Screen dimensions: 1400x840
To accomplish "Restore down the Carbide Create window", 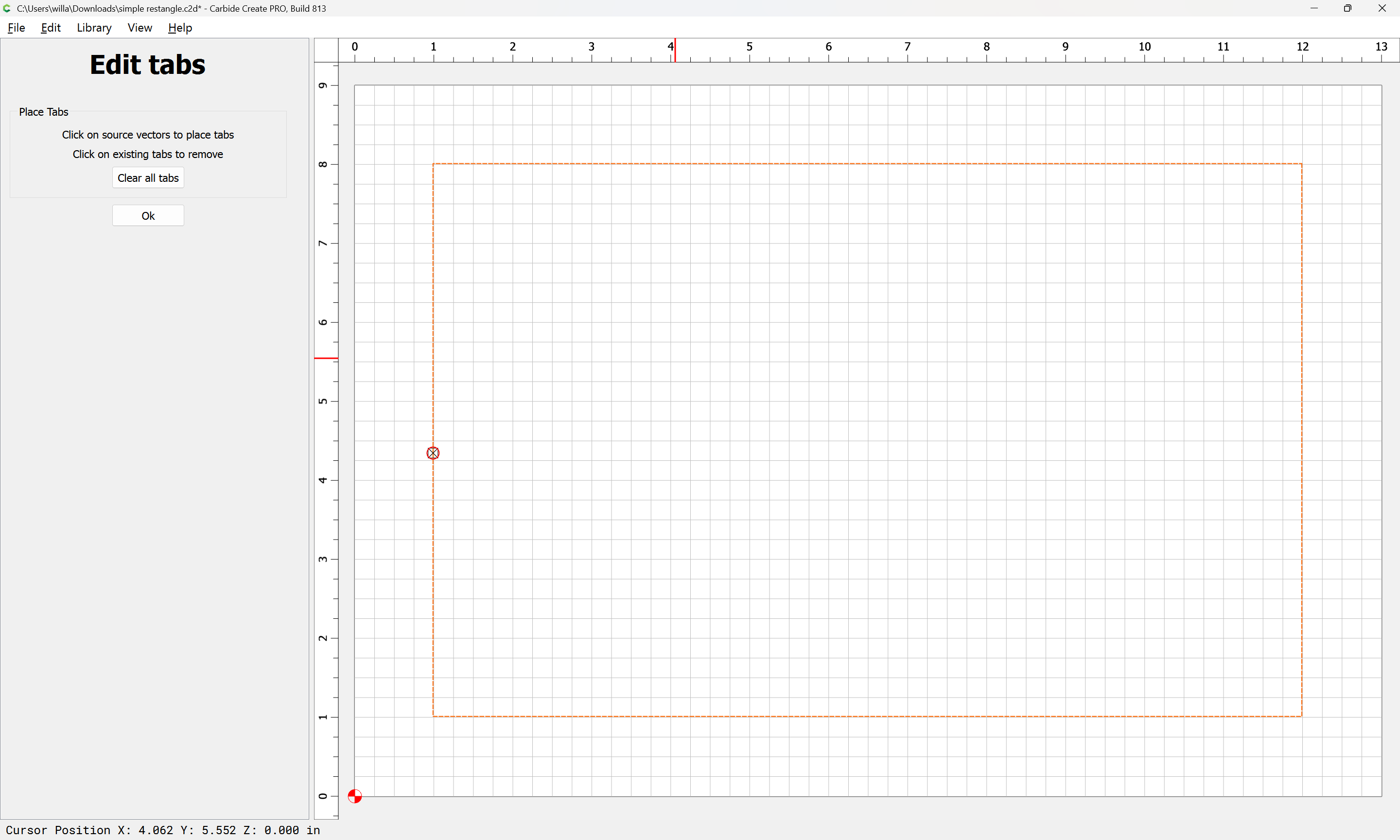I will (1347, 8).
